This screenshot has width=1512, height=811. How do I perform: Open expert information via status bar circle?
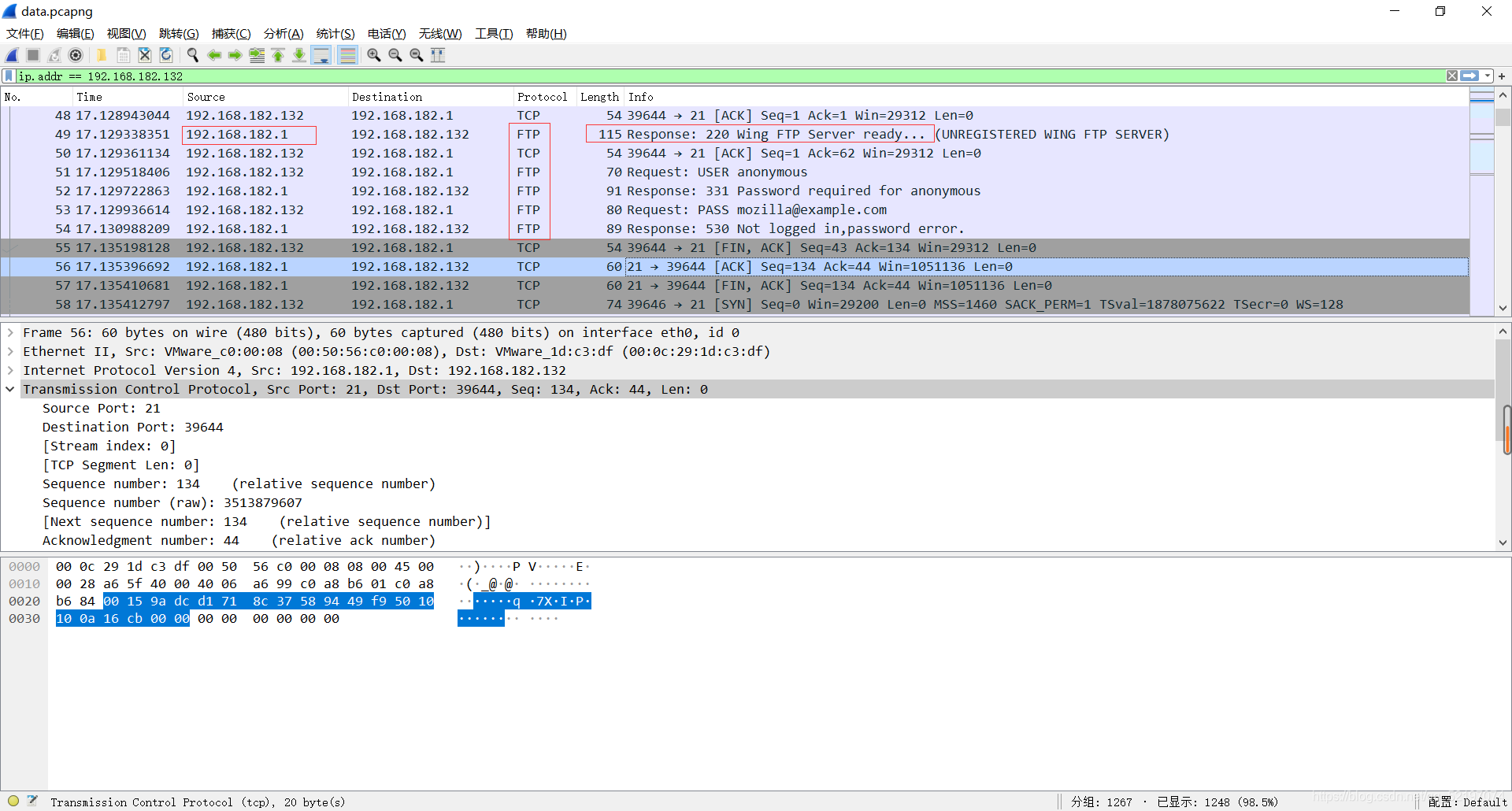click(13, 801)
